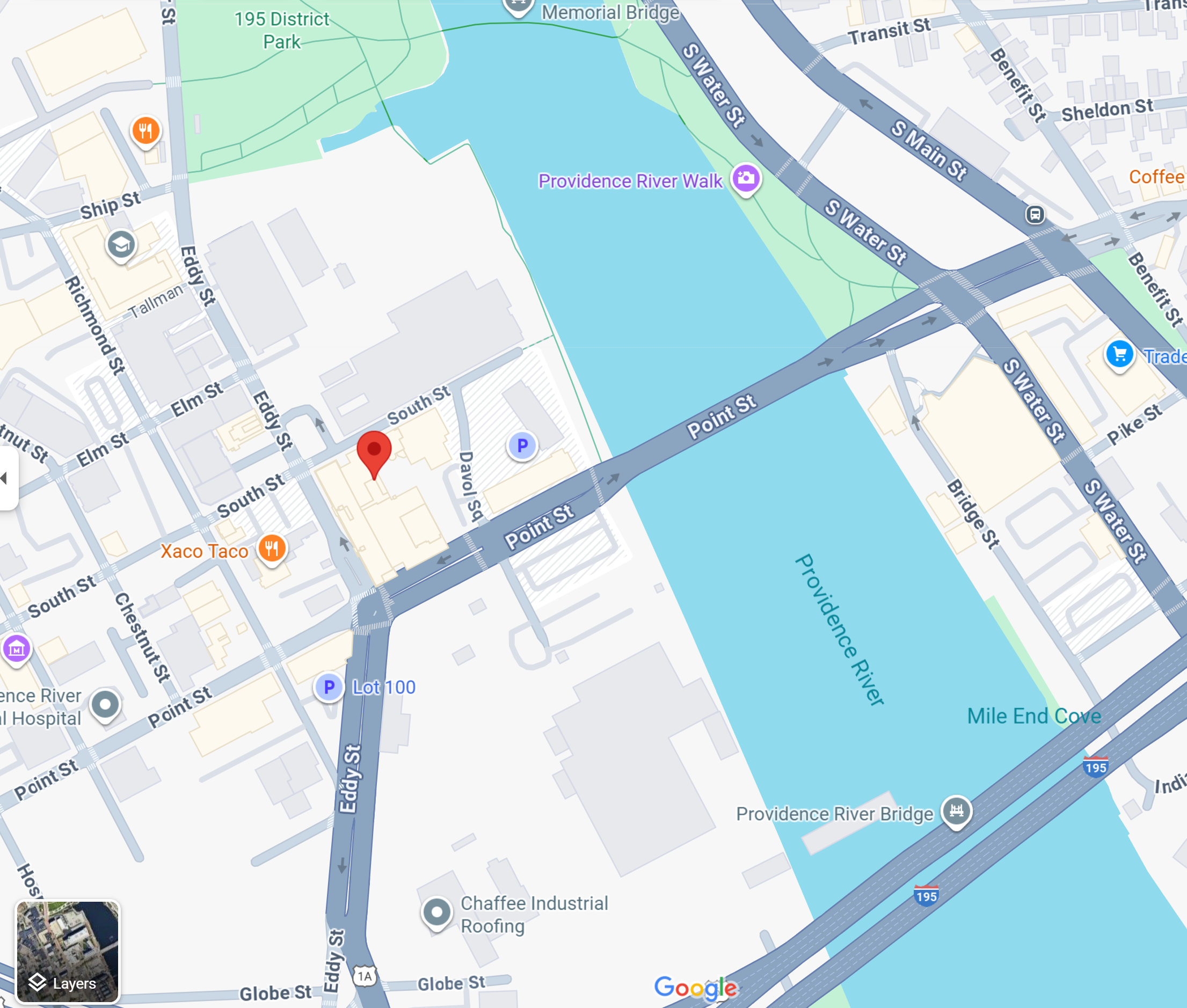Click the Lot 100 parking icon
1187x1008 pixels.
pos(329,688)
